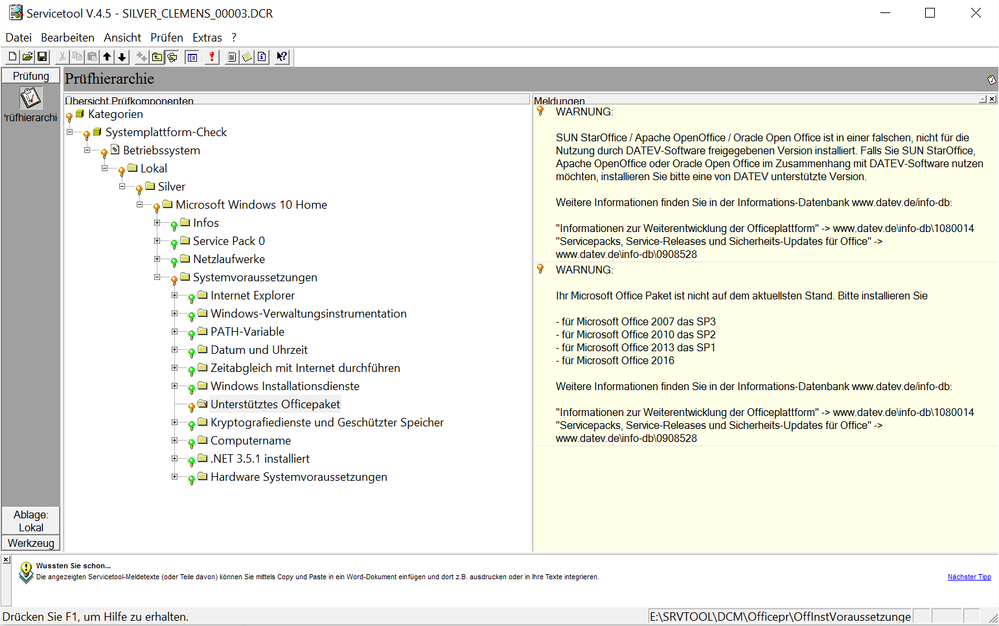Collapse the Systemvoraussetzungen tree node
Viewport: 999px width, 626px height.
coord(157,277)
